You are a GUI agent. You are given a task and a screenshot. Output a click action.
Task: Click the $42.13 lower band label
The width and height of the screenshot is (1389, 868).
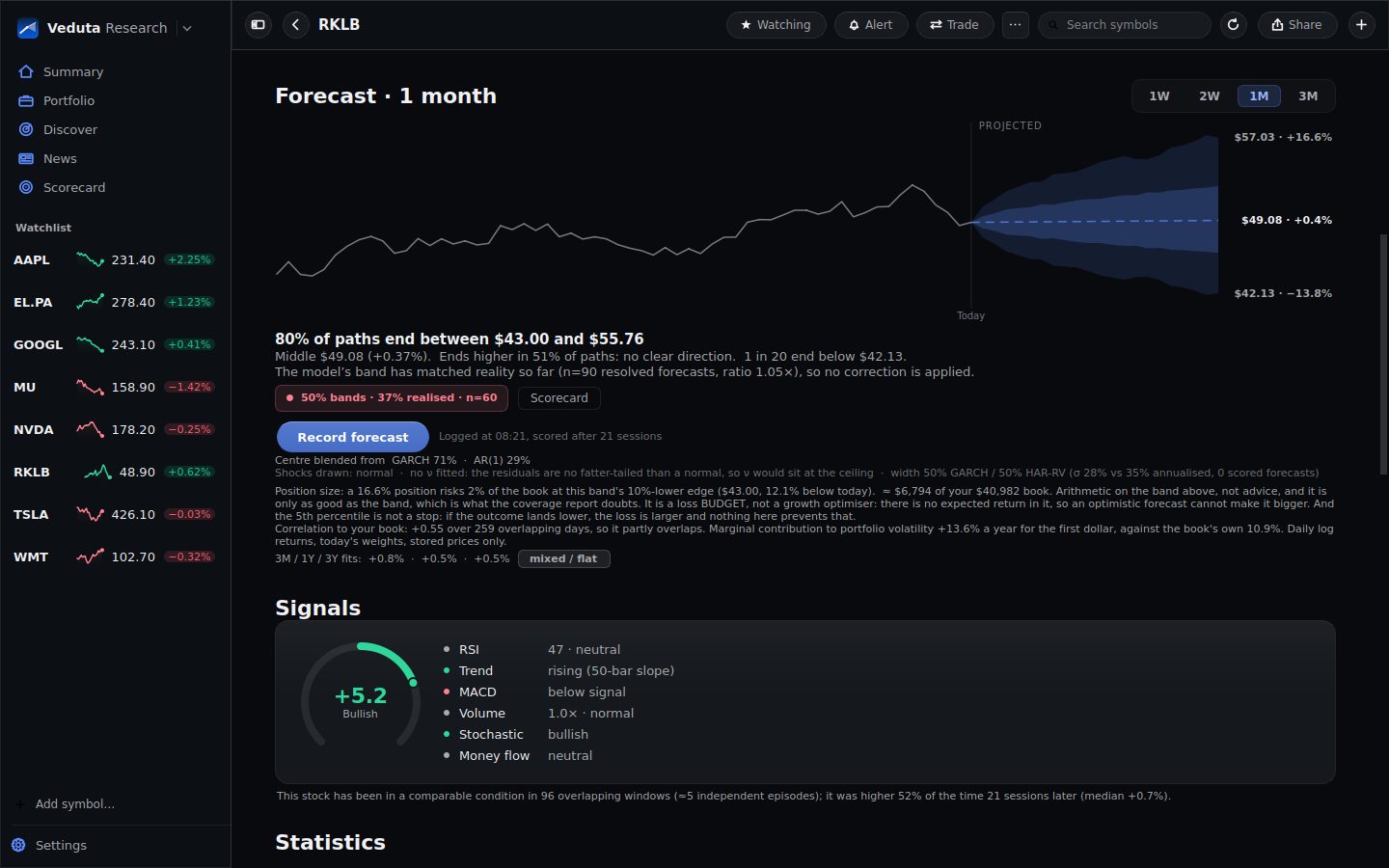pyautogui.click(x=1283, y=293)
